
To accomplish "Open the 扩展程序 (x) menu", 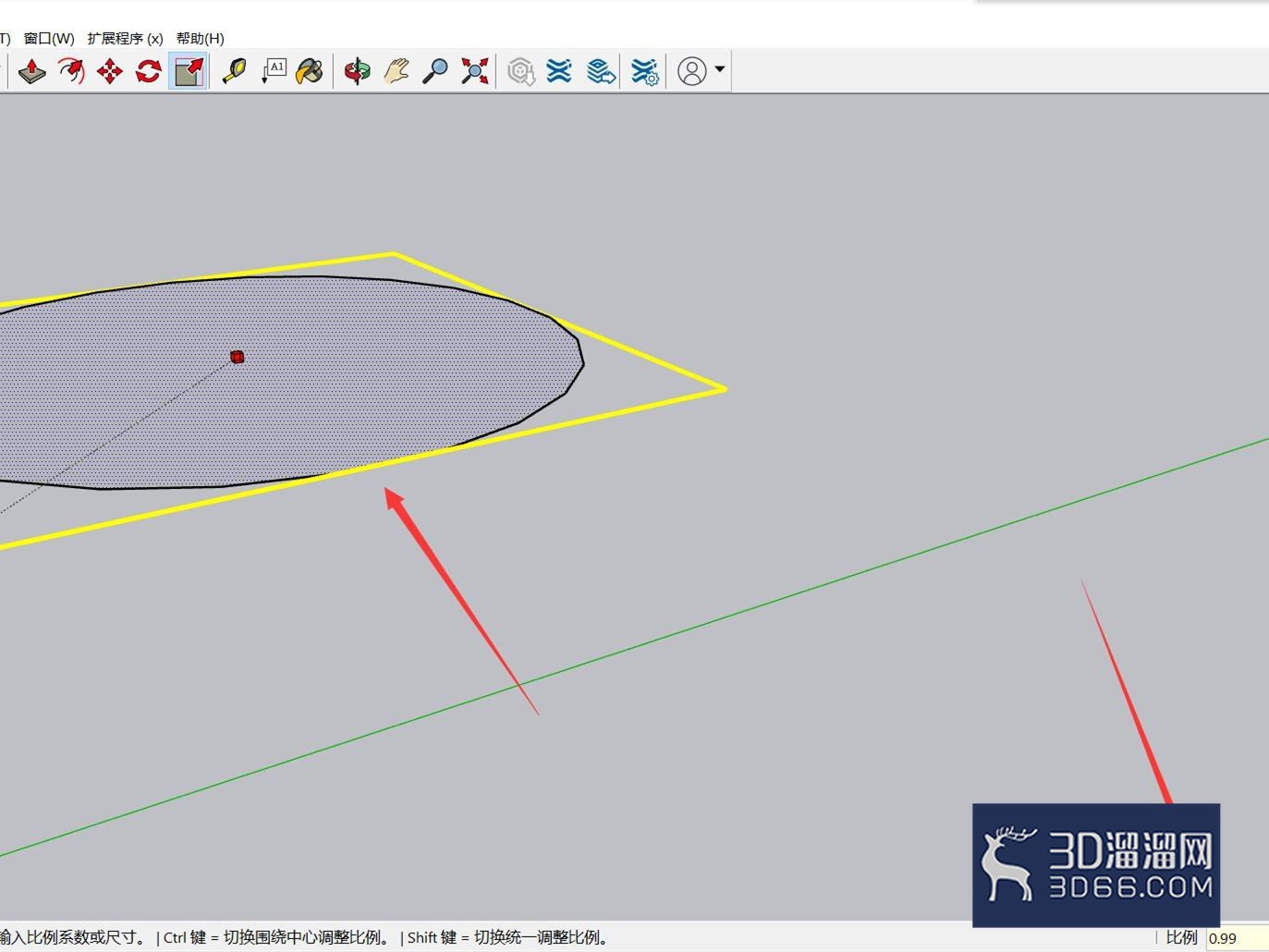I will [x=125, y=38].
